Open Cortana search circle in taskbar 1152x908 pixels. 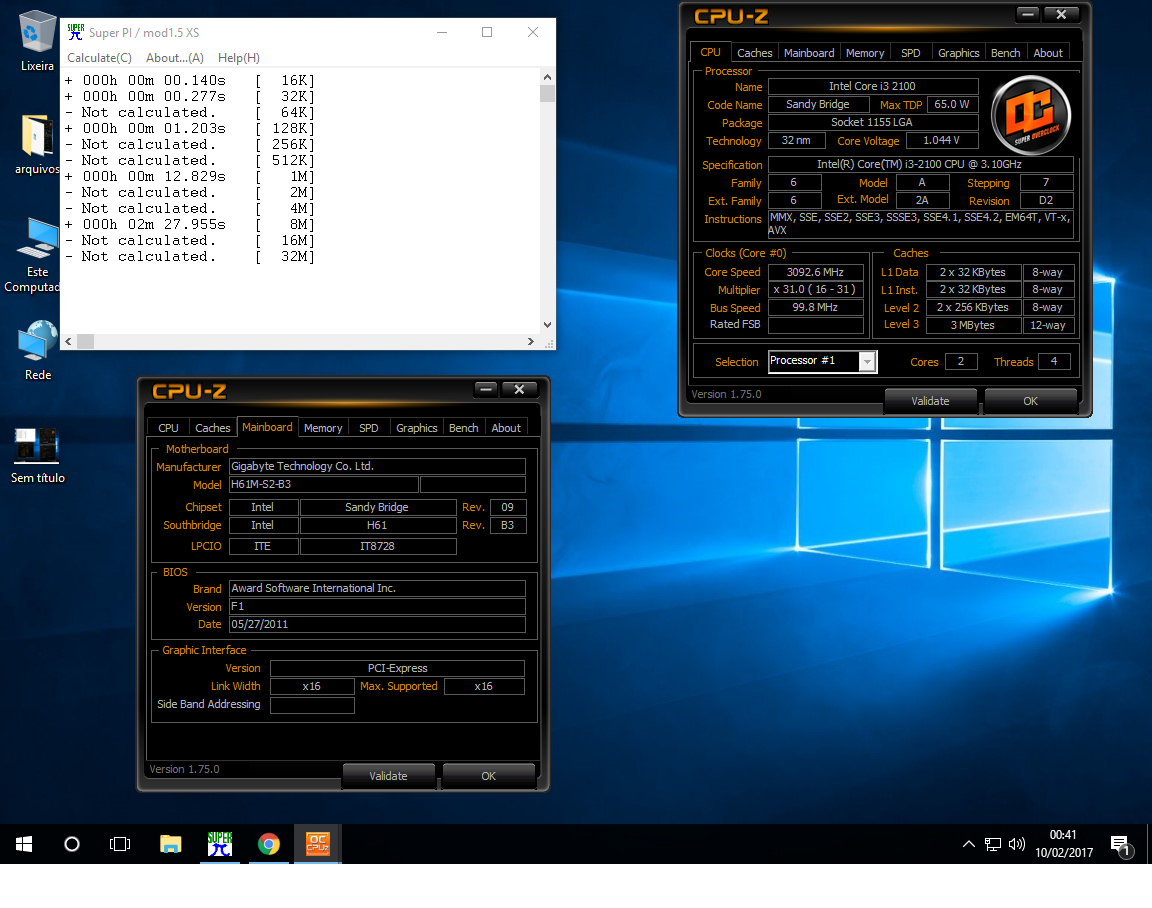[x=72, y=844]
